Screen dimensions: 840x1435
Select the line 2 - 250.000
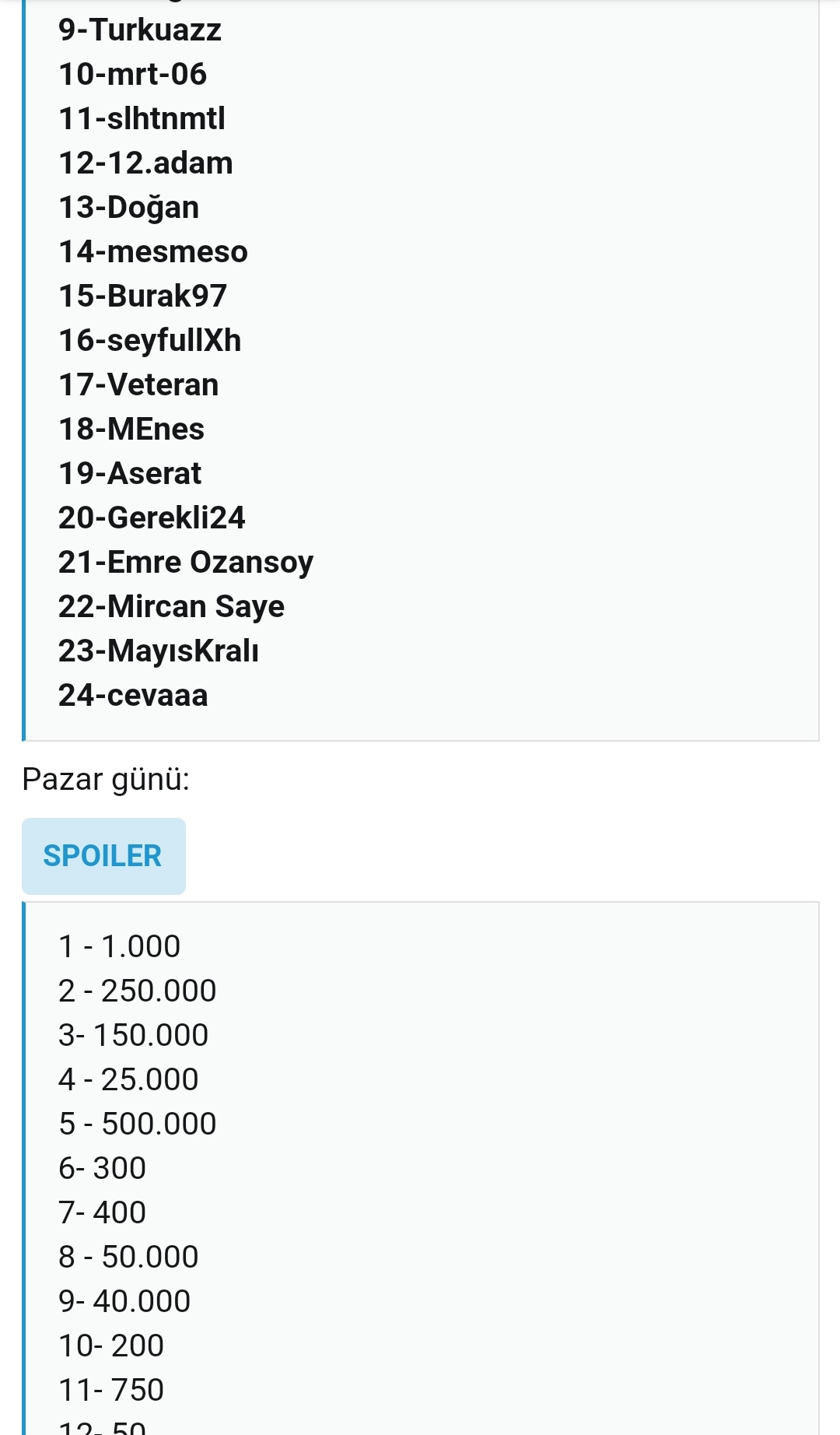click(x=137, y=991)
